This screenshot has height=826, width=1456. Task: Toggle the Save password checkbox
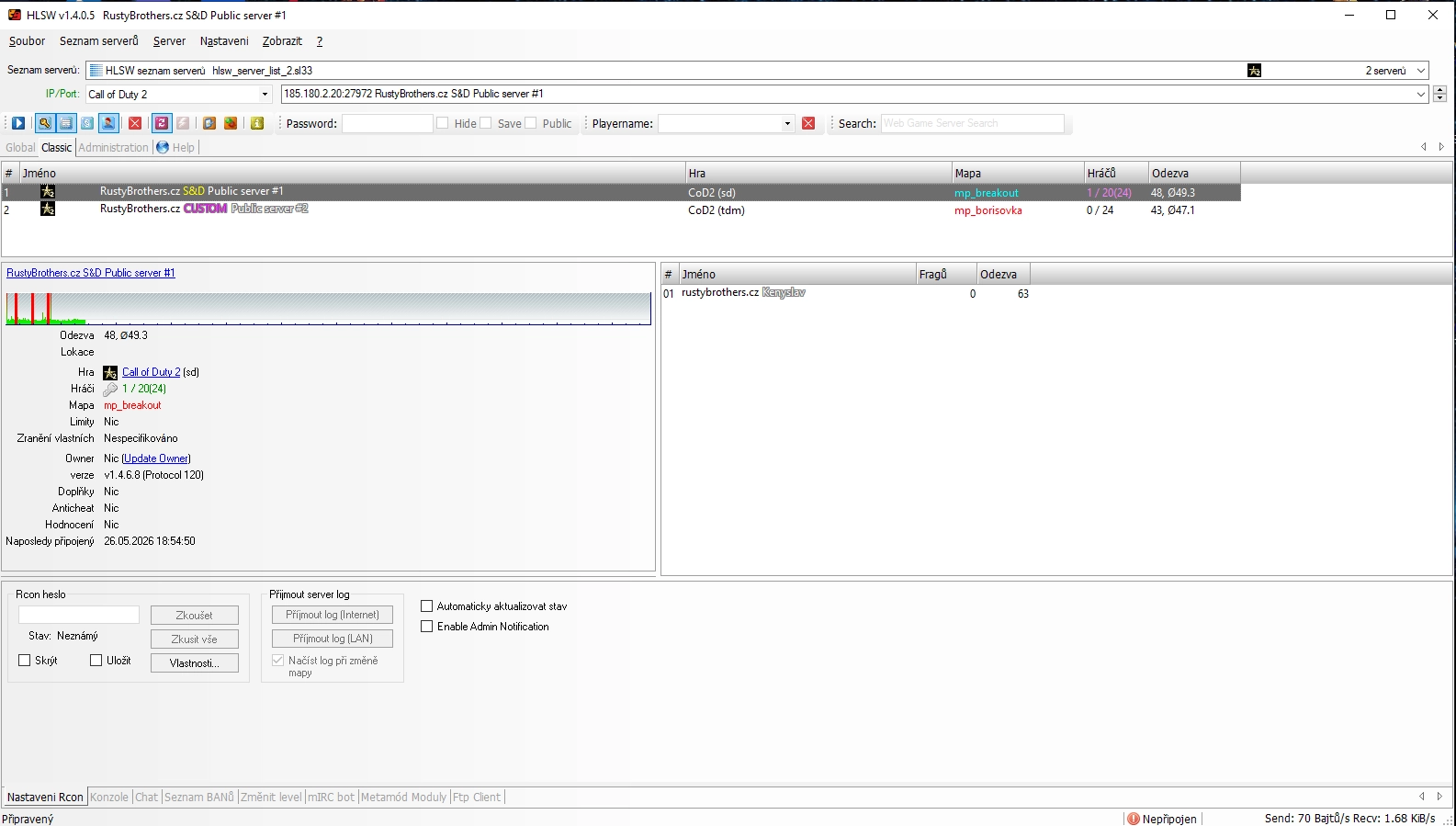486,123
